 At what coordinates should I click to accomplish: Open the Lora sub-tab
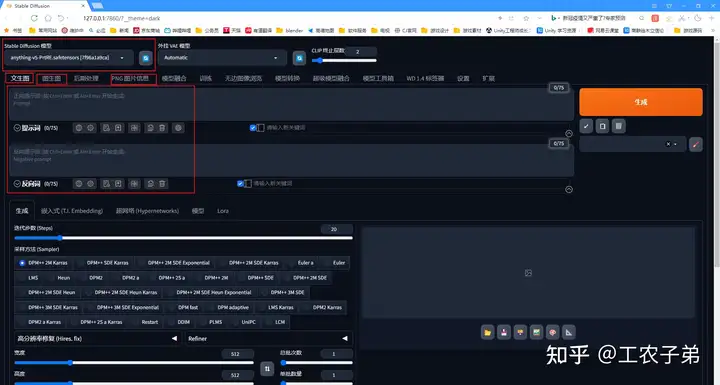point(223,211)
